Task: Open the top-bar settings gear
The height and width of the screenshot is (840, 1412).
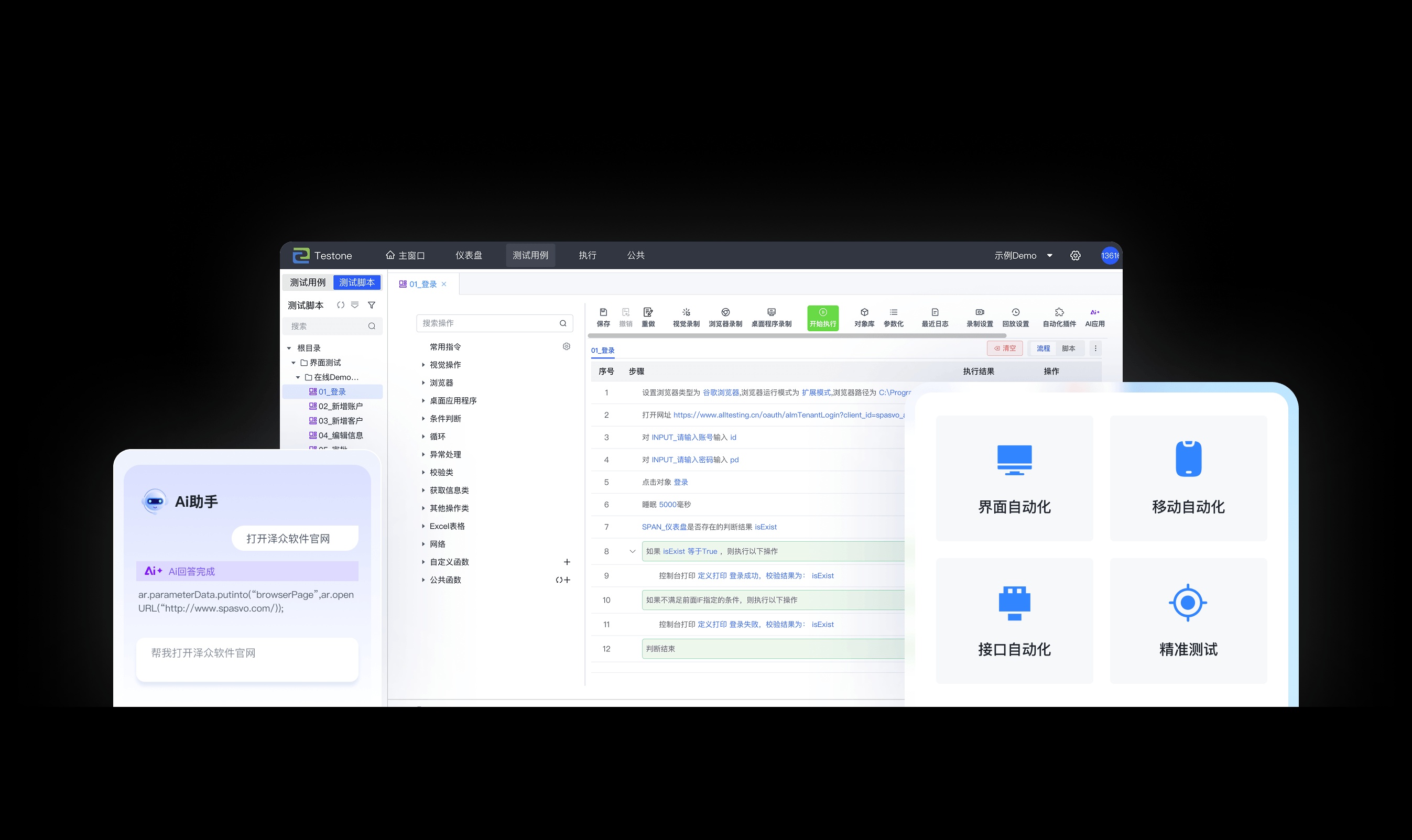Action: tap(1075, 255)
